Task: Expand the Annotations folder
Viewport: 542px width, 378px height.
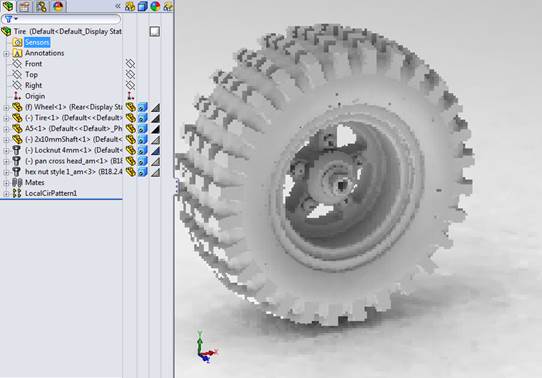Action: click(6, 54)
